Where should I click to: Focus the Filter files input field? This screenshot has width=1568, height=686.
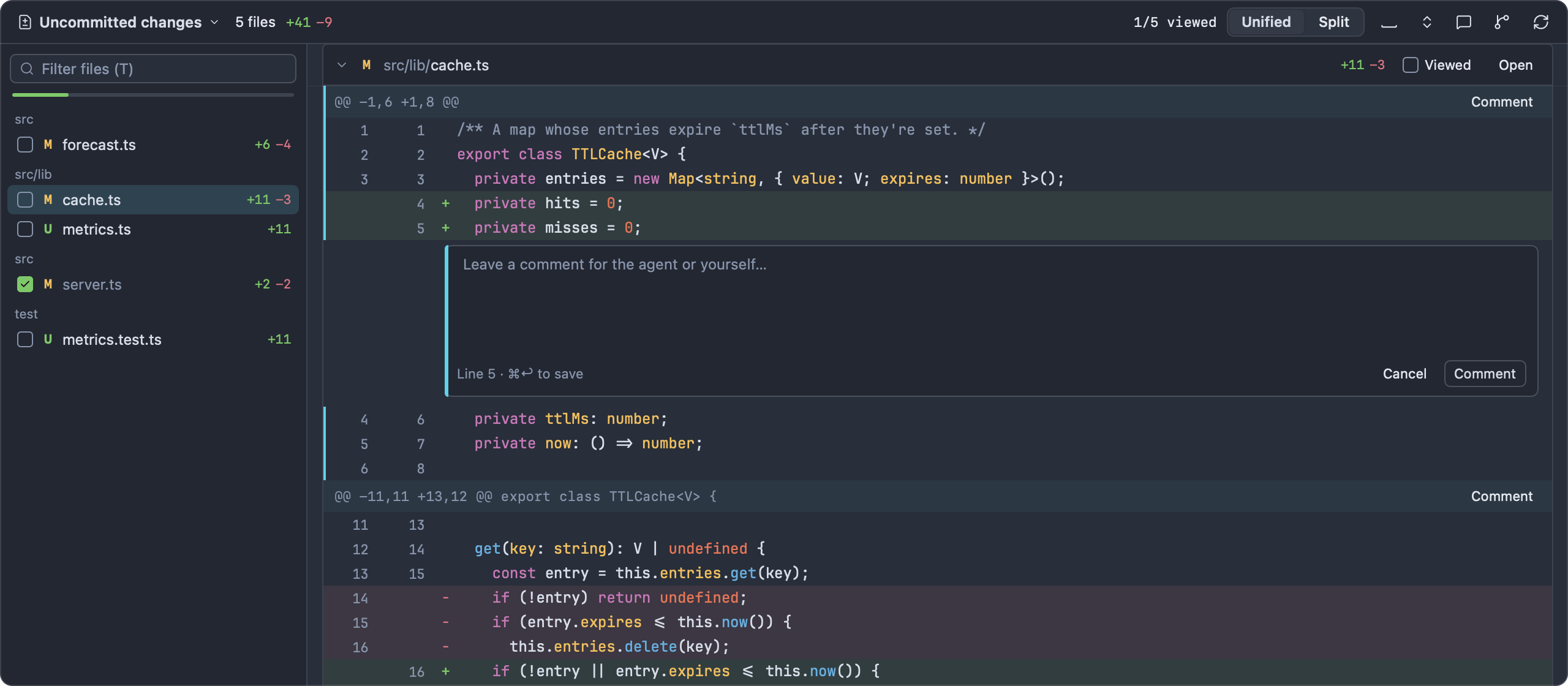[x=153, y=69]
